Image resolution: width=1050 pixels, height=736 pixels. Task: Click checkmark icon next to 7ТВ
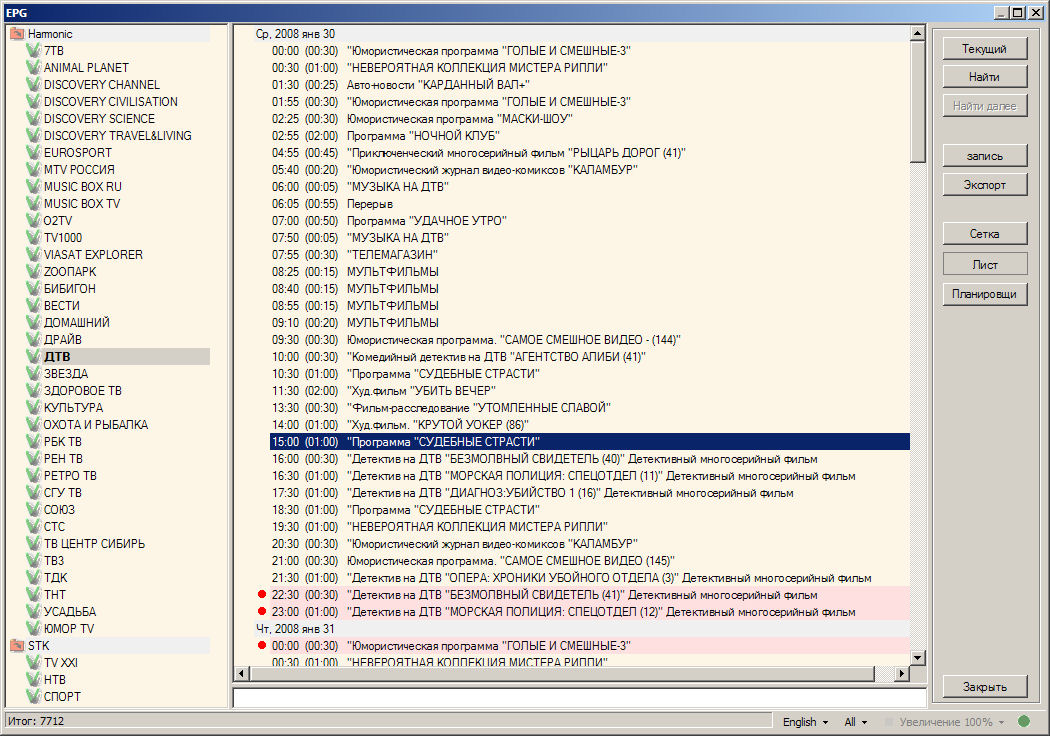coord(33,50)
